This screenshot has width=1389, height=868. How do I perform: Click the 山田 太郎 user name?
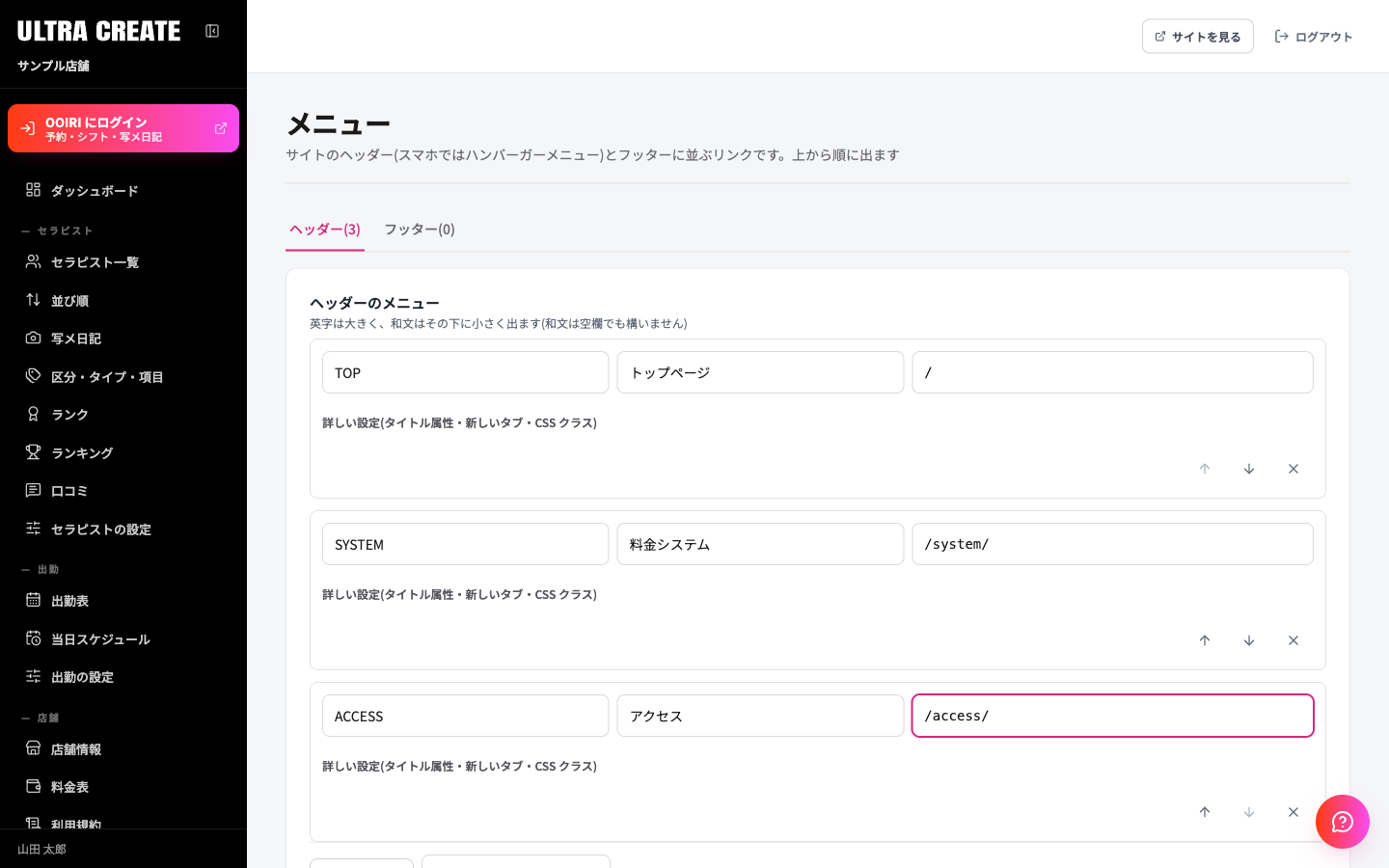pos(42,850)
